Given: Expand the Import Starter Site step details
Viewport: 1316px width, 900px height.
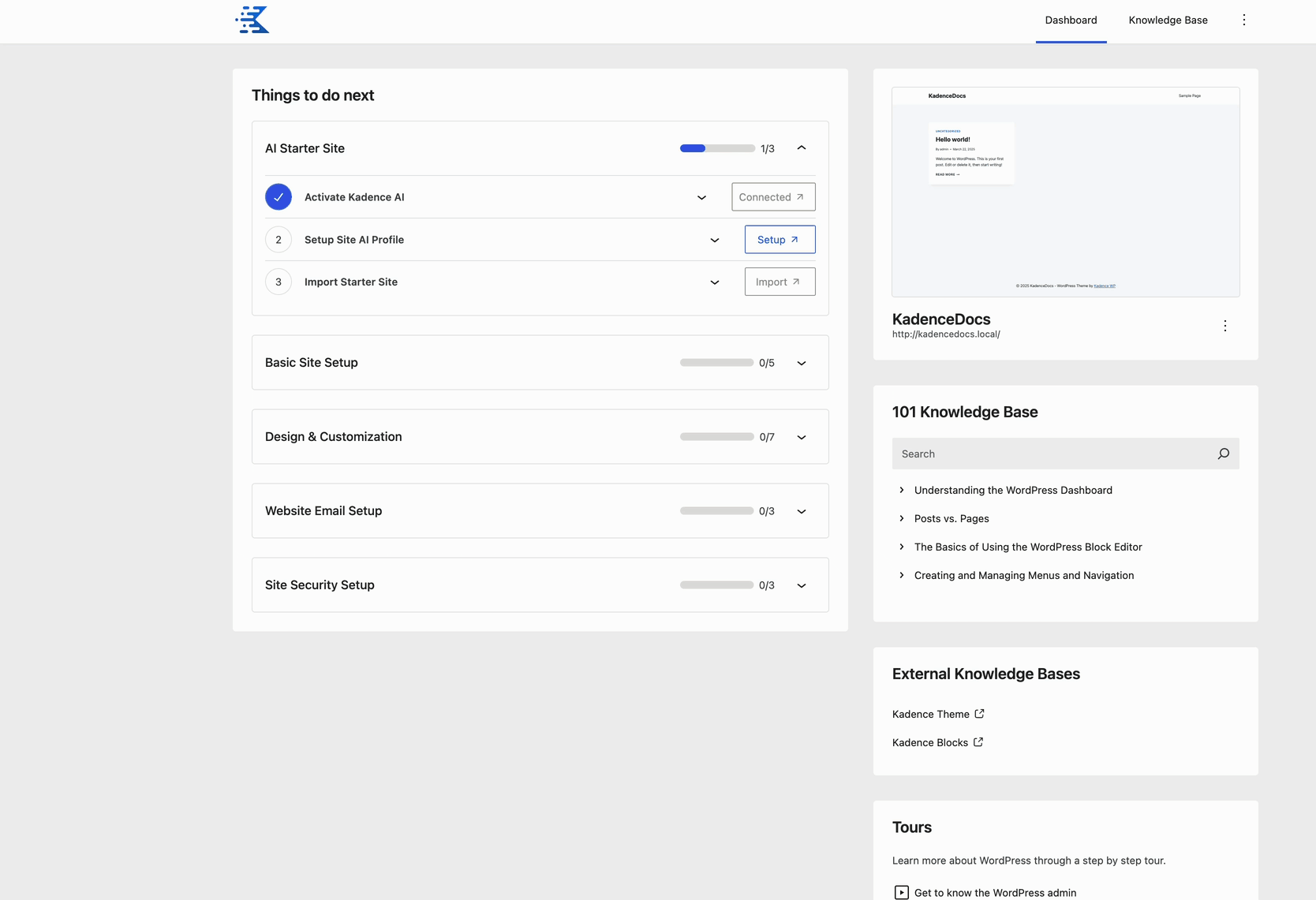Looking at the screenshot, I should pyautogui.click(x=715, y=282).
